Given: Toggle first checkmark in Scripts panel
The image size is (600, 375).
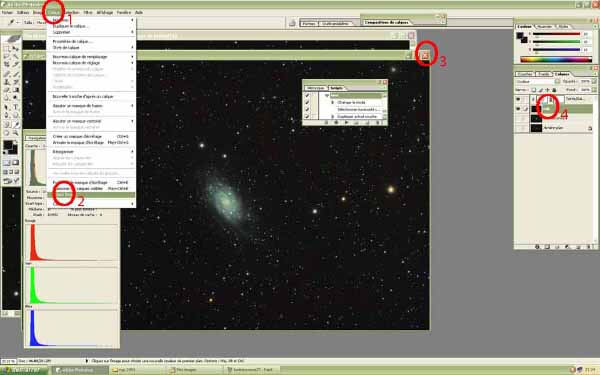Looking at the screenshot, I should point(307,96).
